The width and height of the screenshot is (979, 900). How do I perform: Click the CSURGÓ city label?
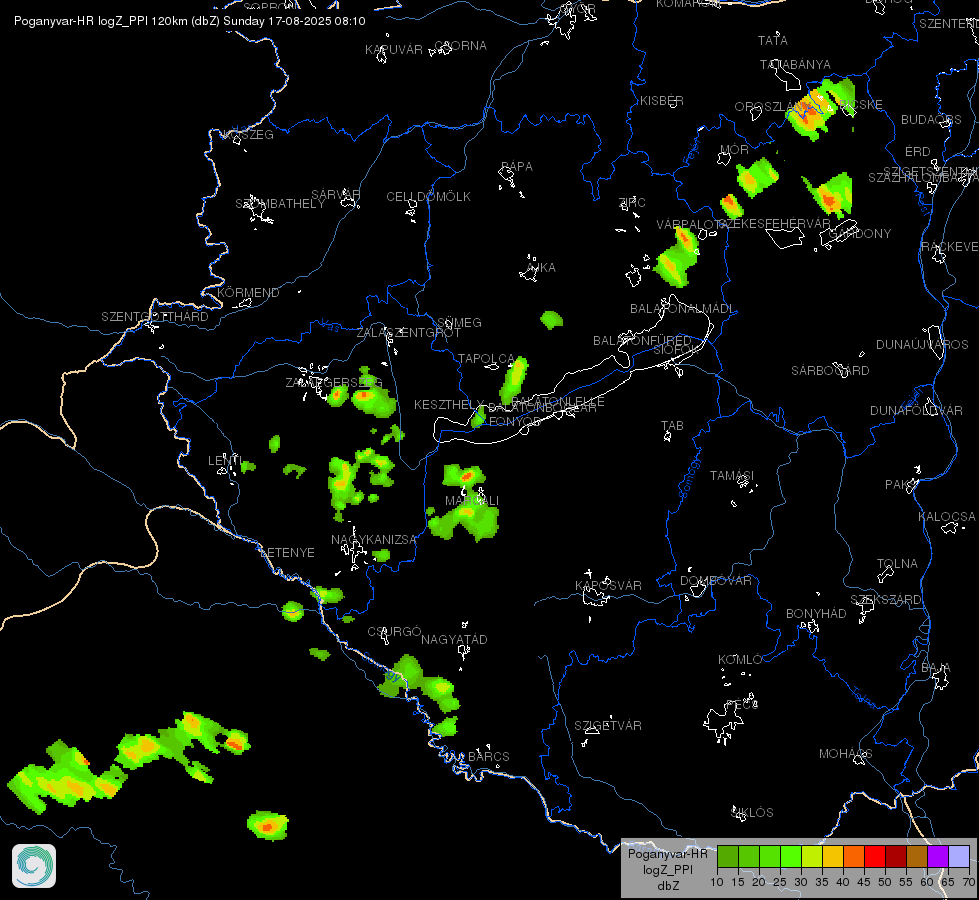pyautogui.click(x=395, y=632)
